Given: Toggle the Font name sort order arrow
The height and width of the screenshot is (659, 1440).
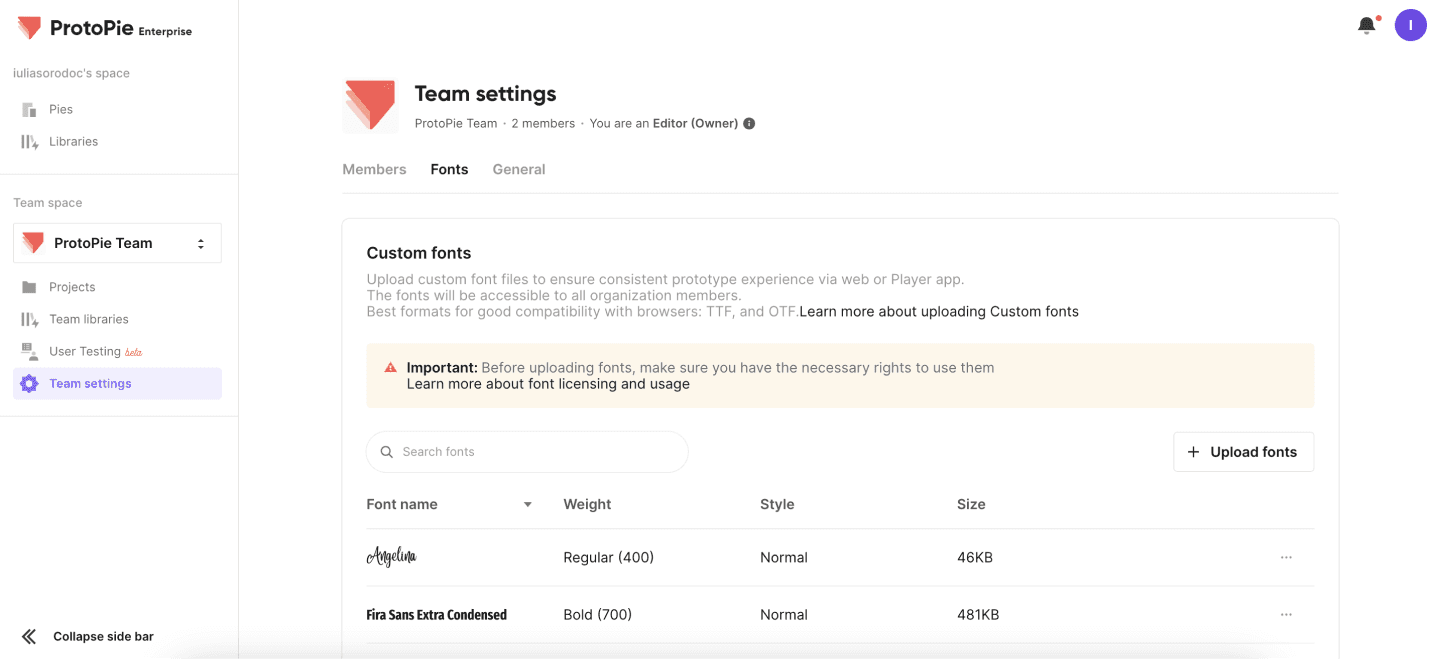Looking at the screenshot, I should (x=527, y=504).
